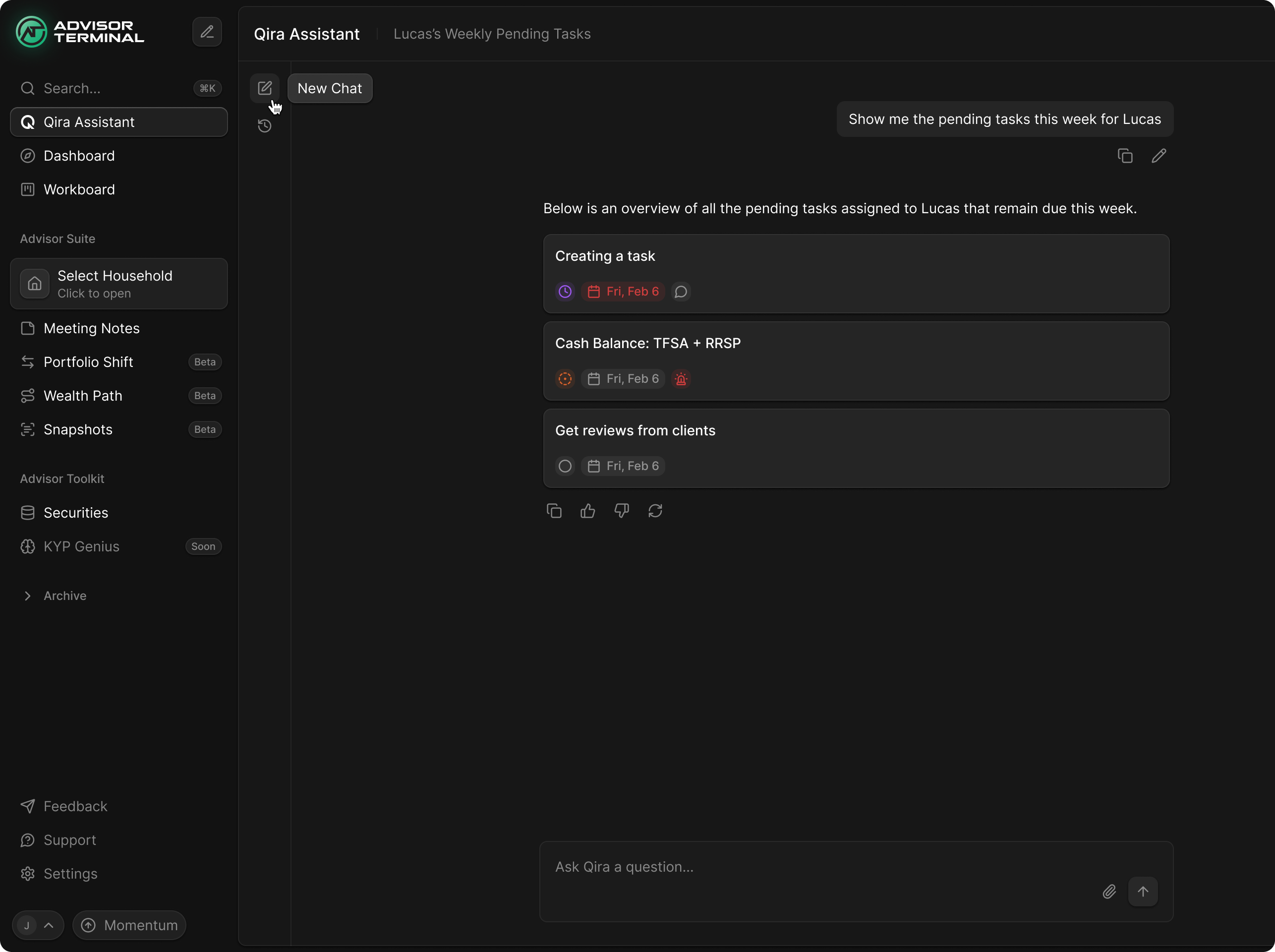Image resolution: width=1275 pixels, height=952 pixels.
Task: Open chat history clock icon
Action: [264, 125]
